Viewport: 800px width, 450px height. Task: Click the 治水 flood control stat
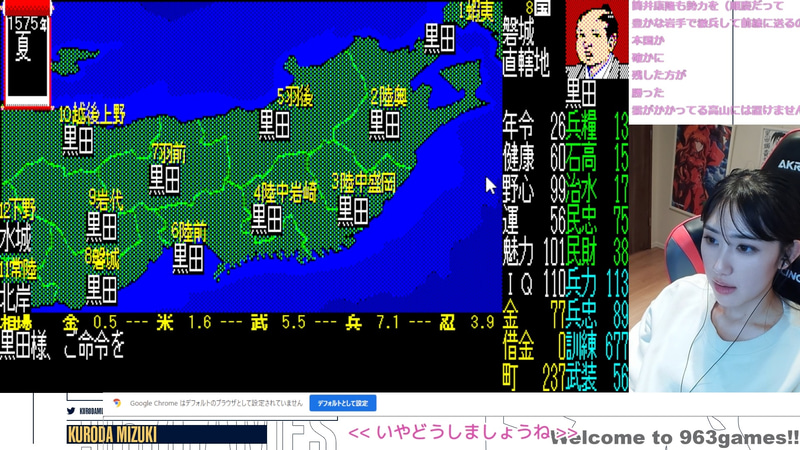coord(597,189)
